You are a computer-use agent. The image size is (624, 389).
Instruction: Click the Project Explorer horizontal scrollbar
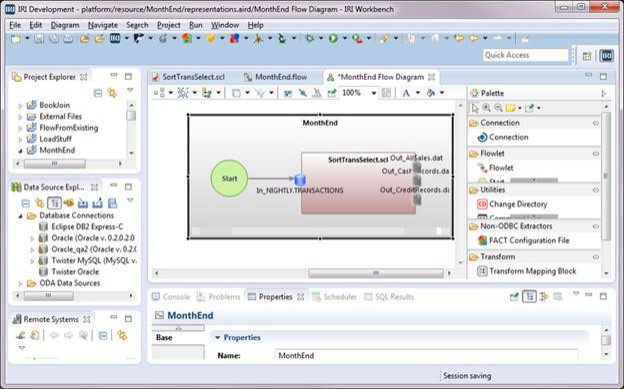(x=55, y=164)
